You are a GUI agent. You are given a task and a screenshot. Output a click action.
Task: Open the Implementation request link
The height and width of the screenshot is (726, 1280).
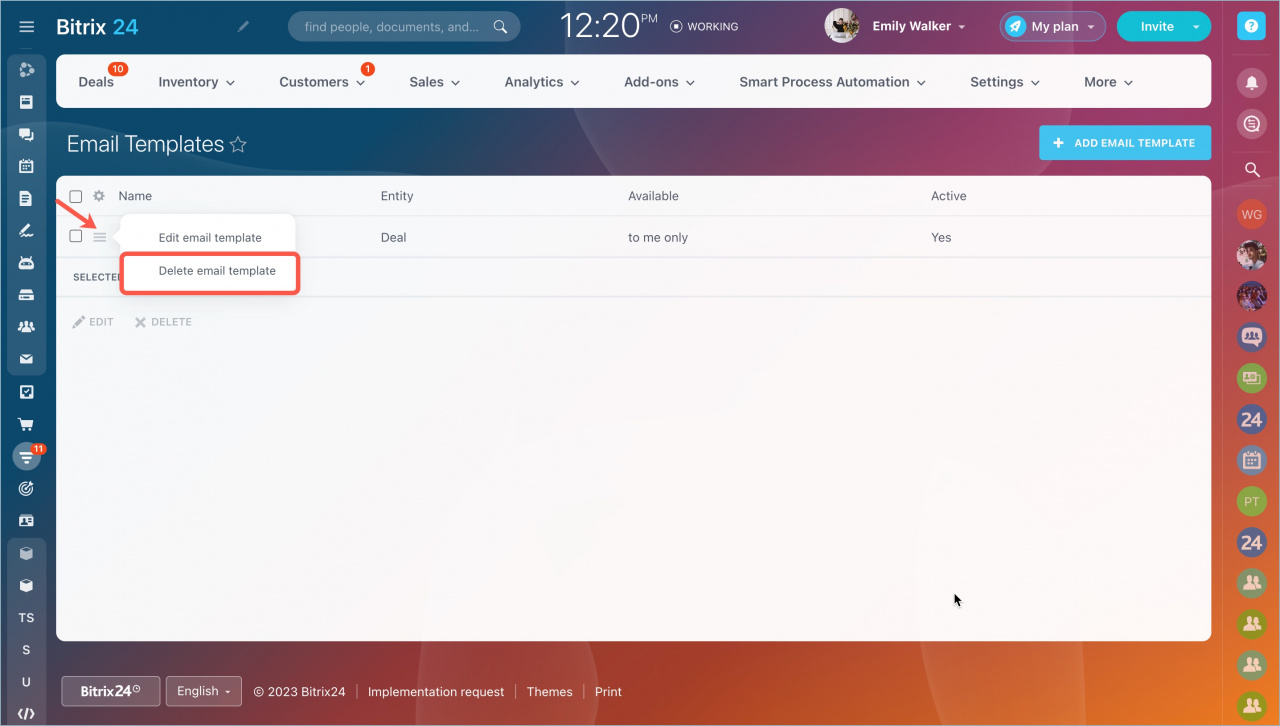click(436, 692)
